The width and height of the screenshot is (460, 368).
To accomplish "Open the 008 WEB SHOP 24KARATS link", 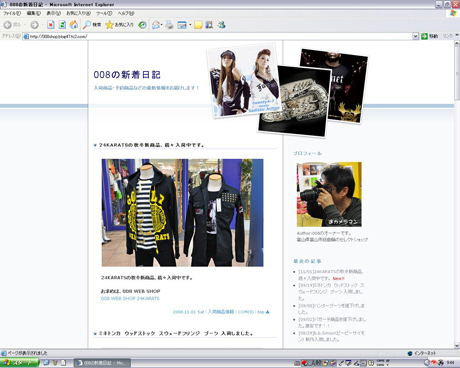I will point(130,298).
